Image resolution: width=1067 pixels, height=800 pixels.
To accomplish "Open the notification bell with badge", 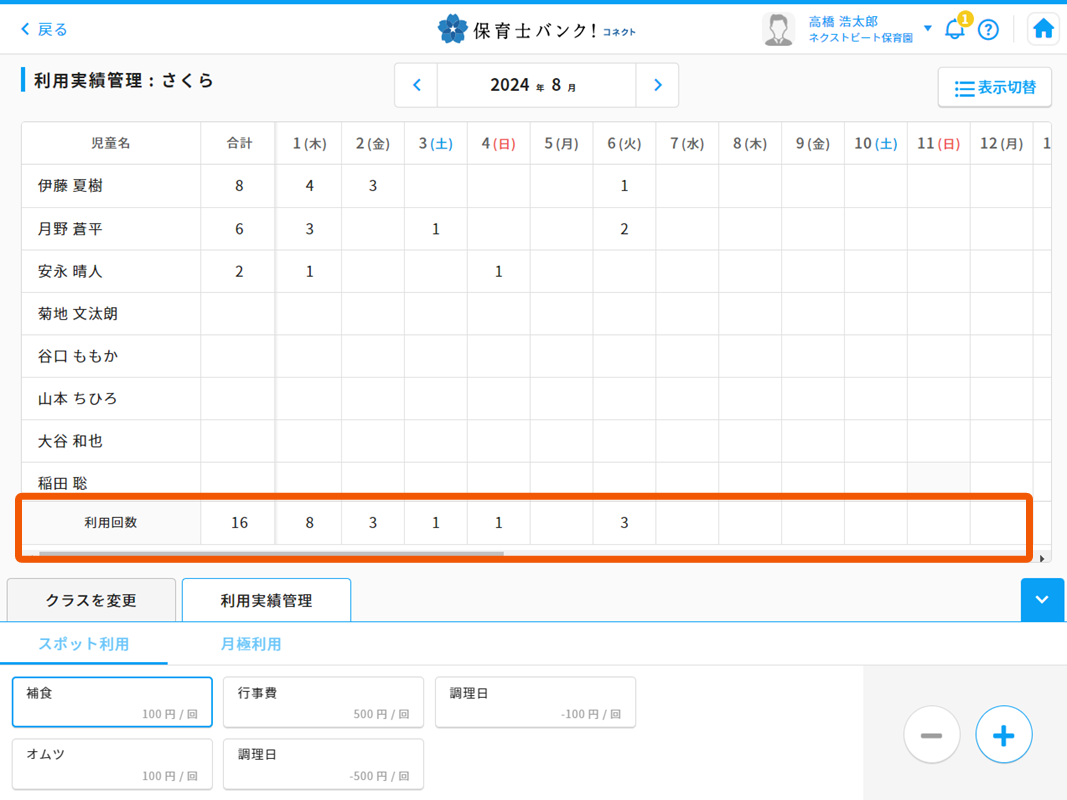I will click(x=953, y=29).
